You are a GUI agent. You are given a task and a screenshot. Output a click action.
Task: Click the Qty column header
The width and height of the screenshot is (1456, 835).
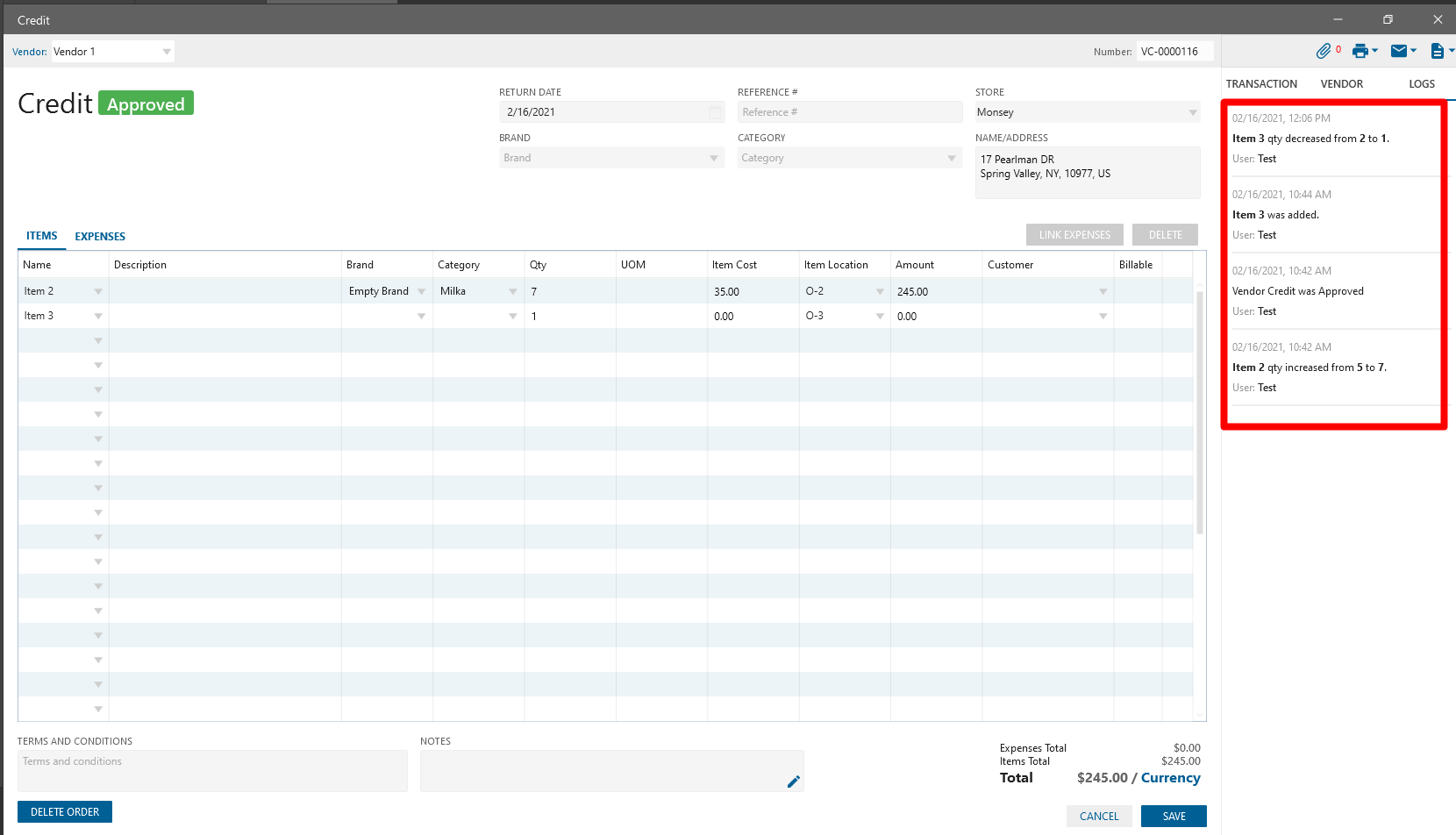(570, 265)
